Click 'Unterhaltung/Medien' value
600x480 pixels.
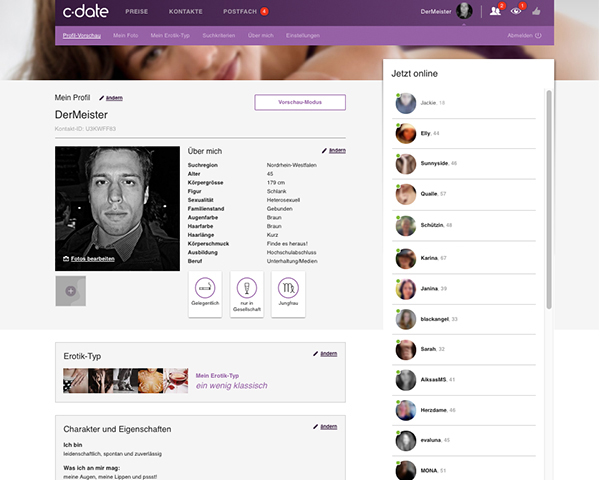[292, 261]
